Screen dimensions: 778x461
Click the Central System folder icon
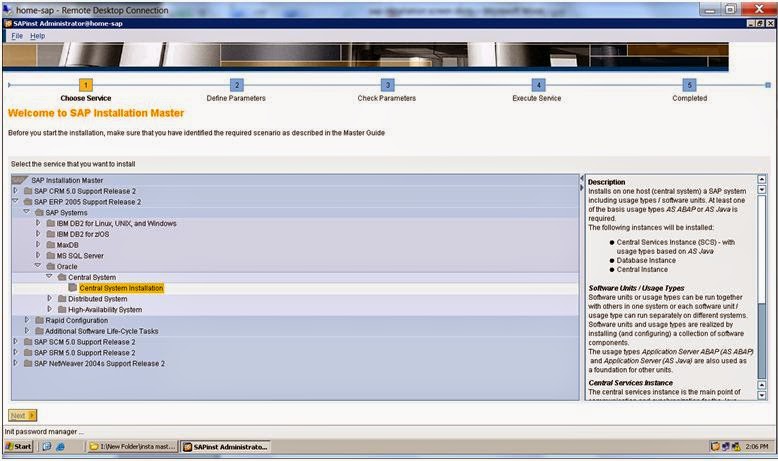point(62,277)
